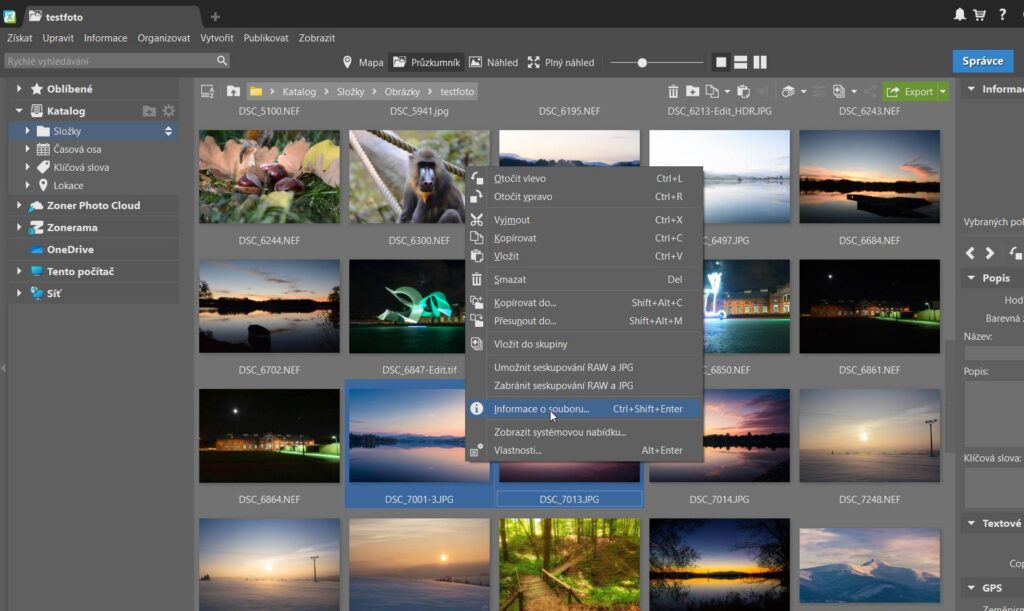The image size is (1024, 611).
Task: Open a new tab with plus icon
Action: click(x=215, y=16)
